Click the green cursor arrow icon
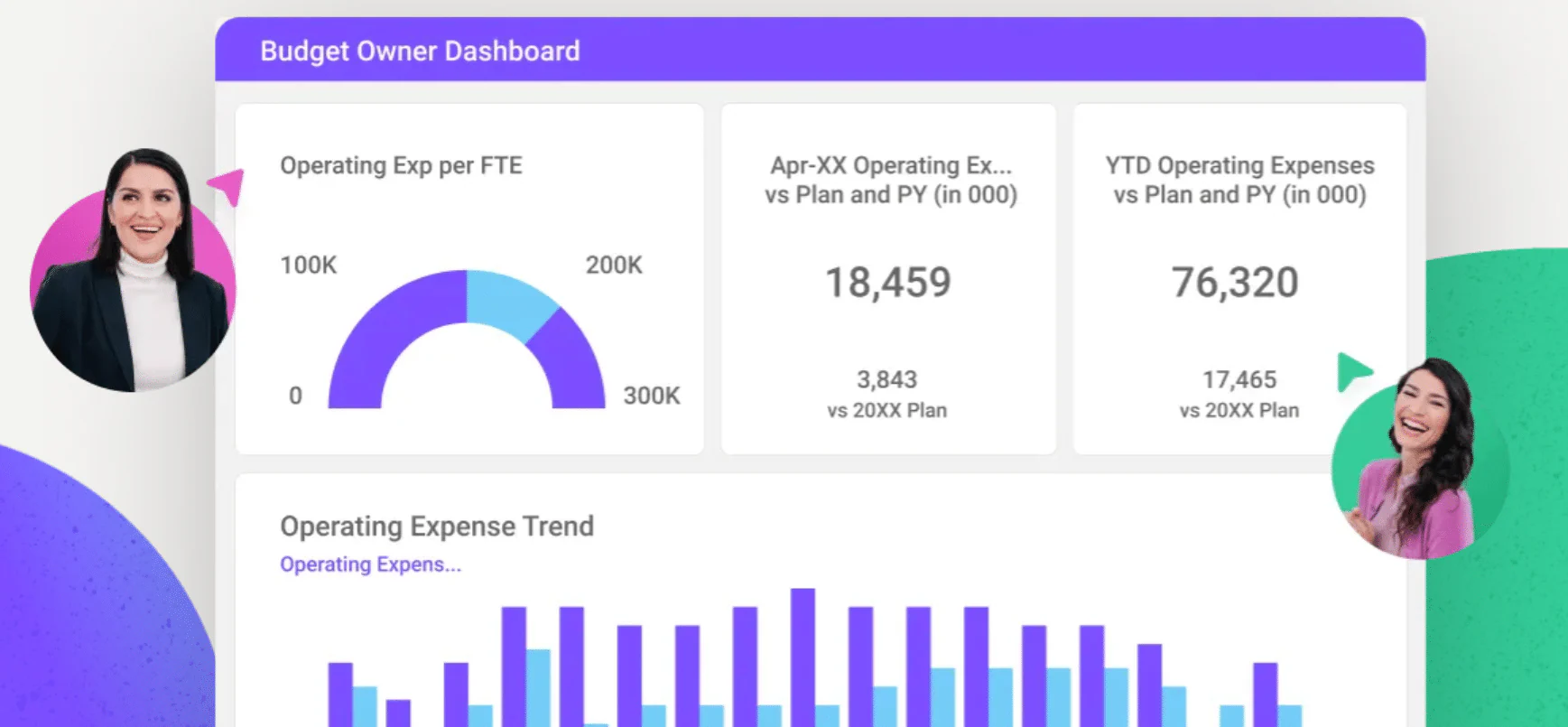The height and width of the screenshot is (727, 1568). 1353,371
